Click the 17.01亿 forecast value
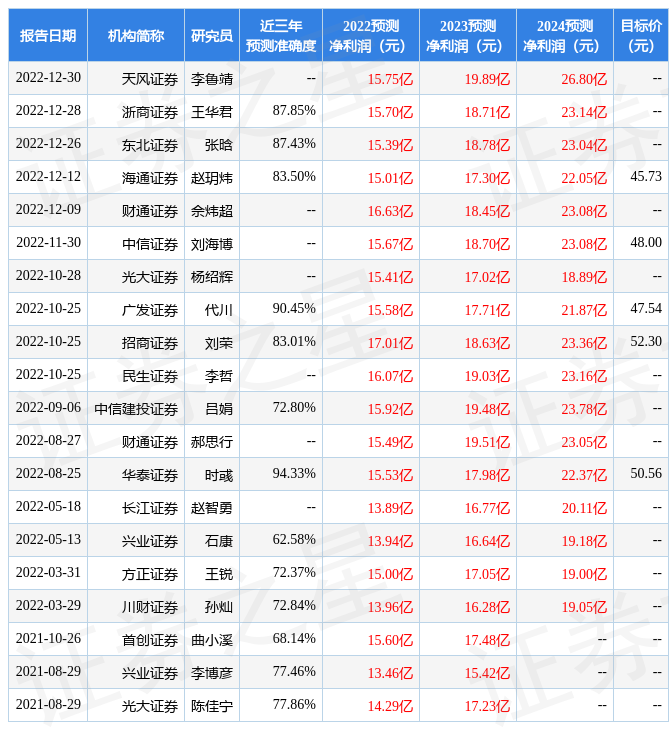Viewport: 669px width, 730px height. 390,343
